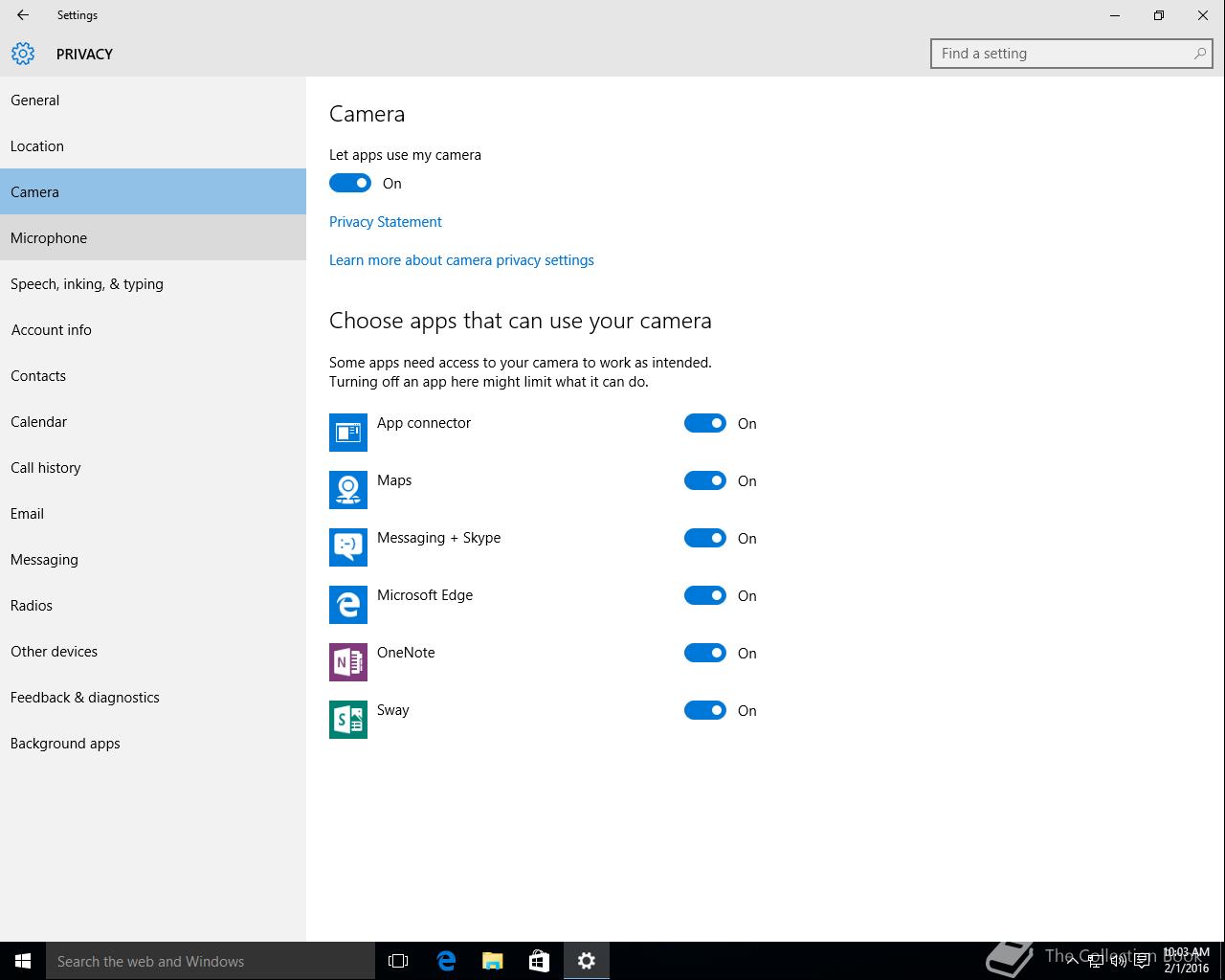This screenshot has height=980, width=1225.
Task: Disable camera access for Maps
Action: point(705,480)
